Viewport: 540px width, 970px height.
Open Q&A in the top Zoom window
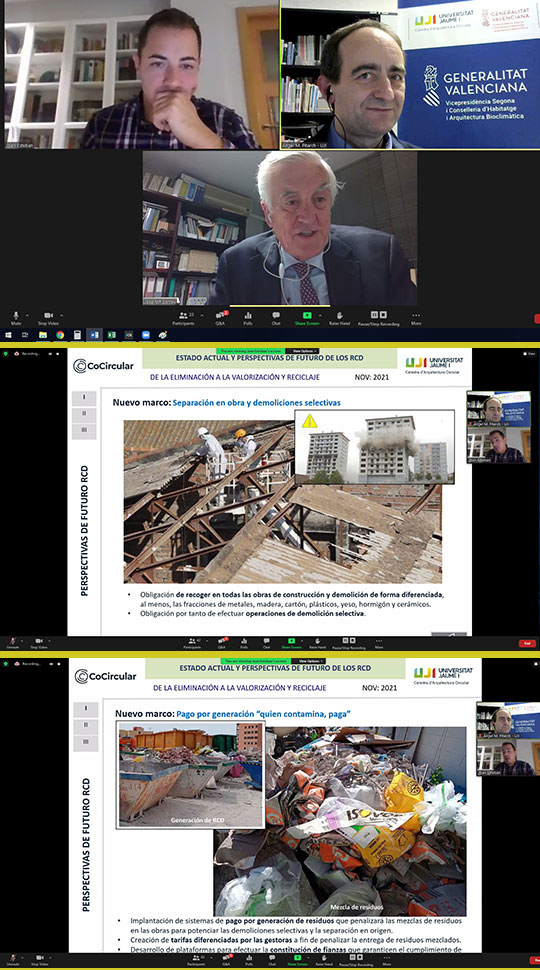[x=220, y=318]
